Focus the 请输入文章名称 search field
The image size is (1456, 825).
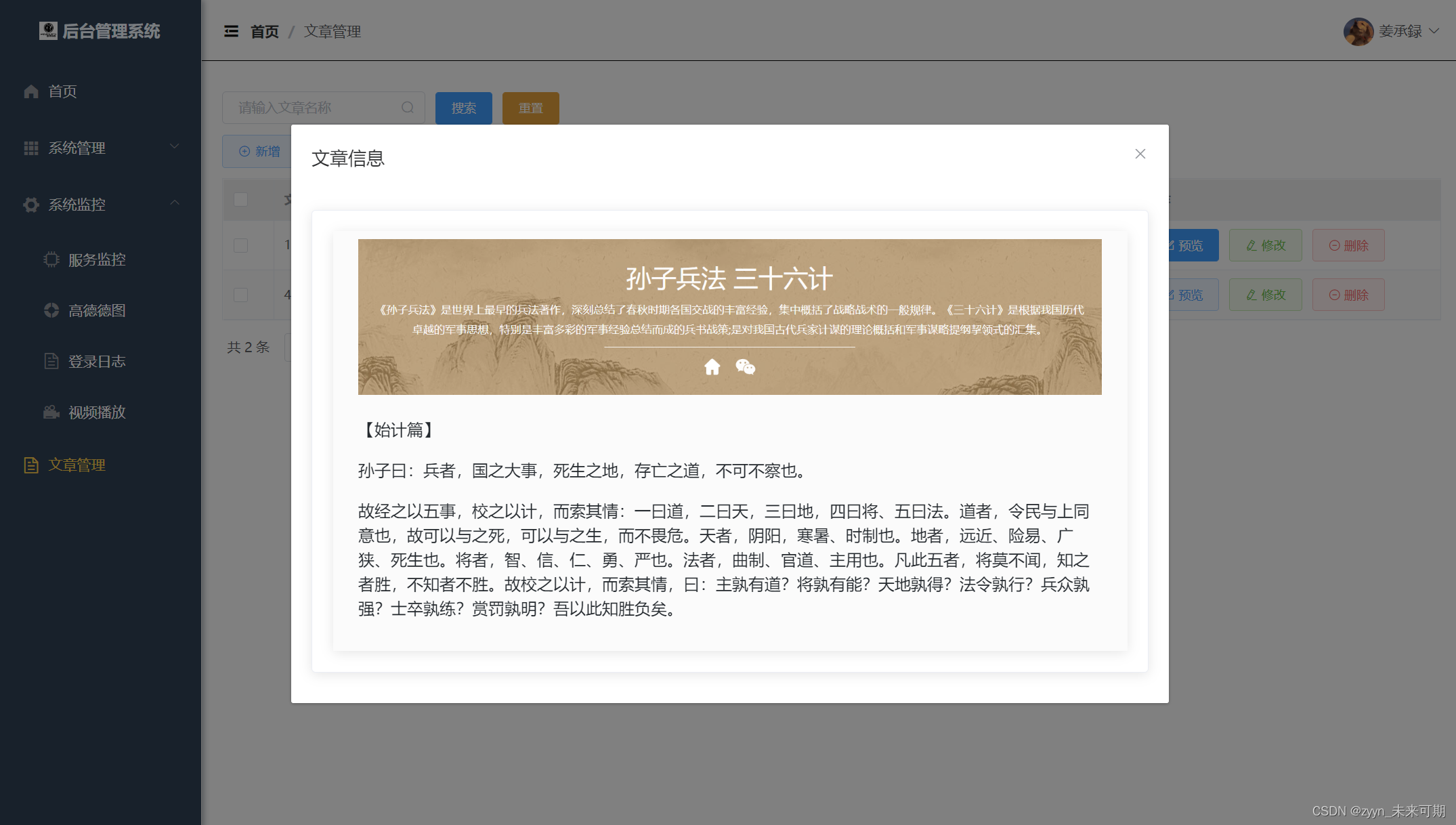[315, 108]
